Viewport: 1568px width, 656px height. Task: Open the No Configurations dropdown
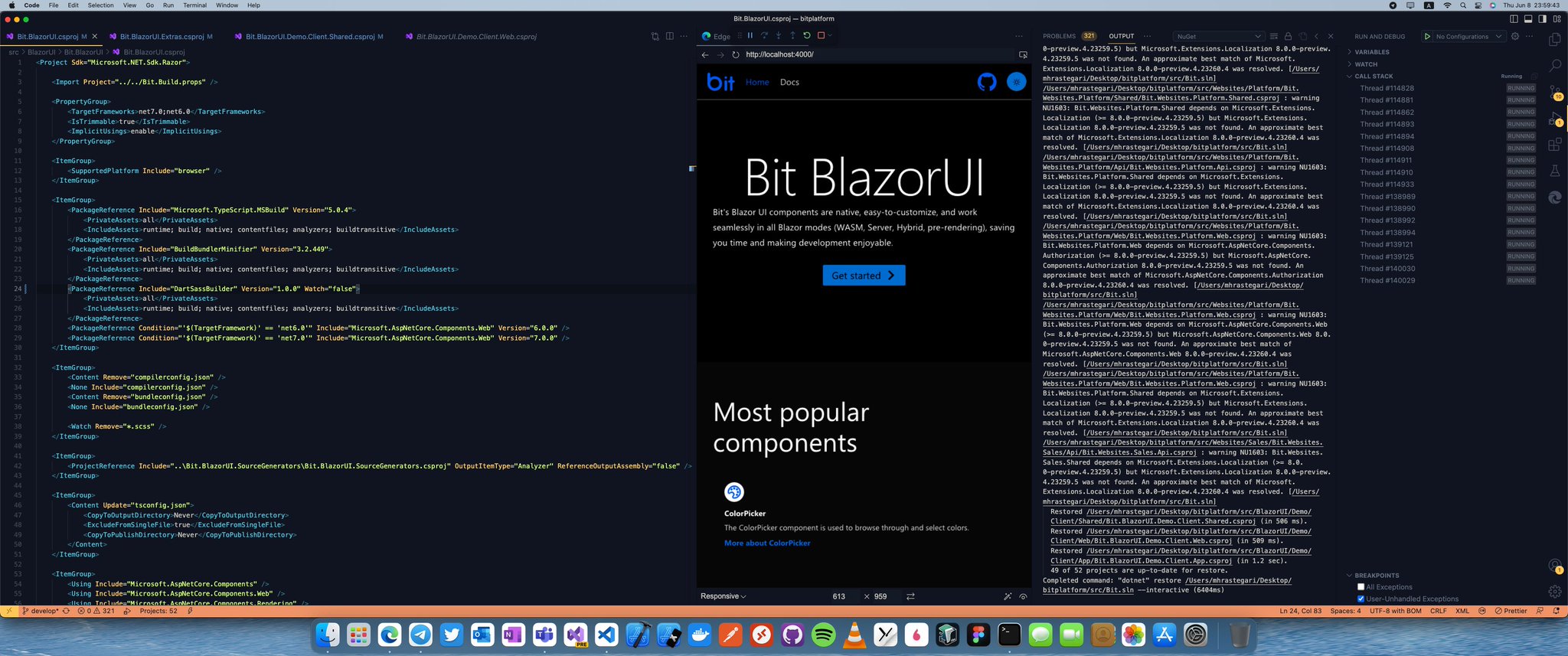[x=1468, y=36]
